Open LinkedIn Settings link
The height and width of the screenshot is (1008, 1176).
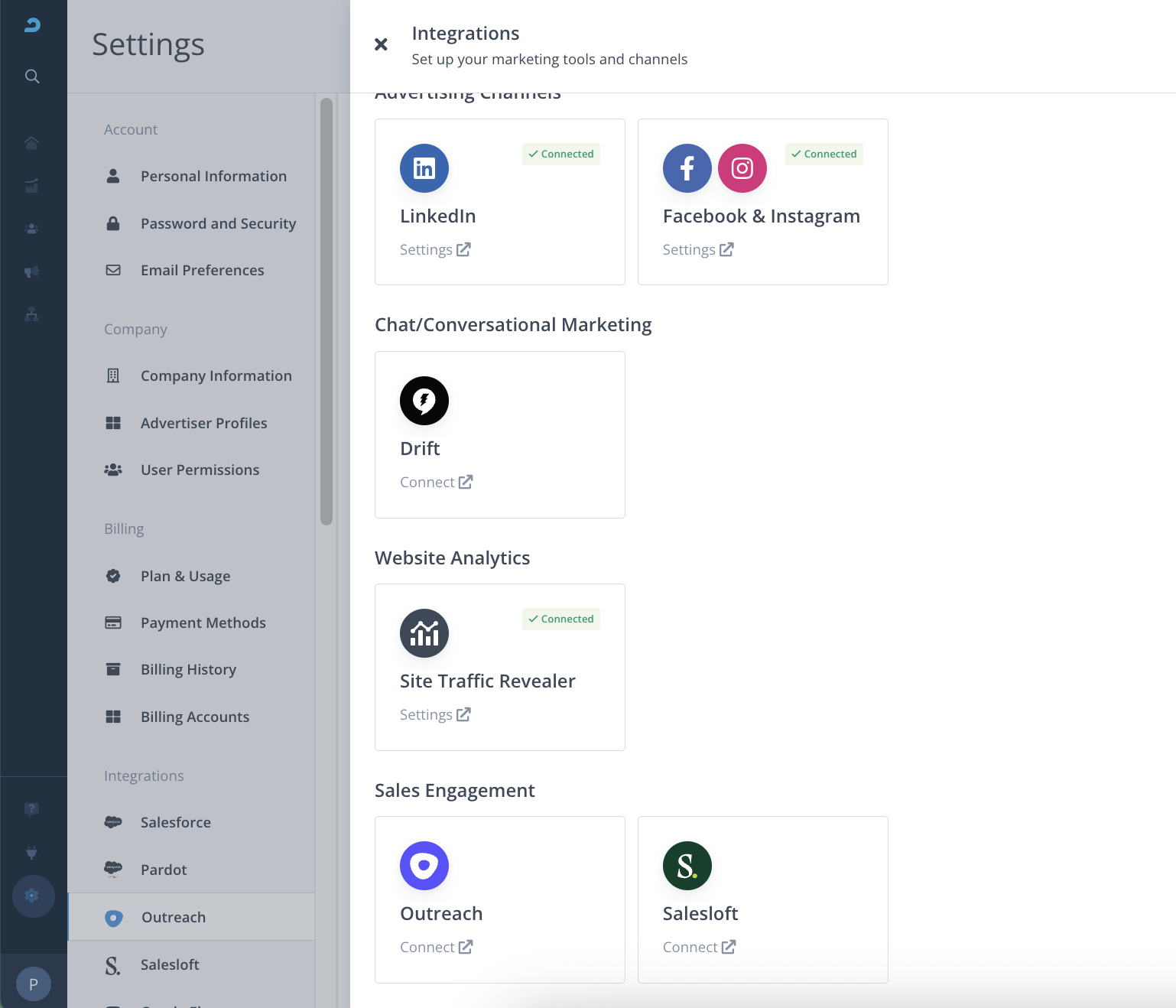[x=434, y=250]
